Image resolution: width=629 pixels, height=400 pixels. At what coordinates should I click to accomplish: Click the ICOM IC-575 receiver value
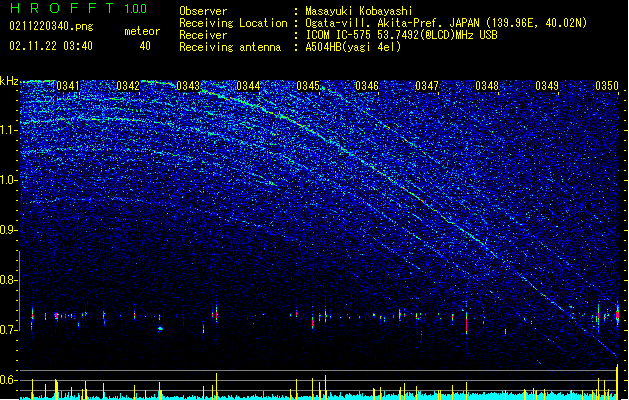(x=401, y=35)
